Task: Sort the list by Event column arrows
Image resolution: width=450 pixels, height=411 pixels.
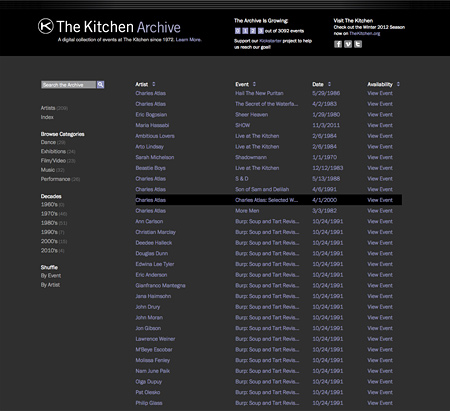Action: (254, 84)
